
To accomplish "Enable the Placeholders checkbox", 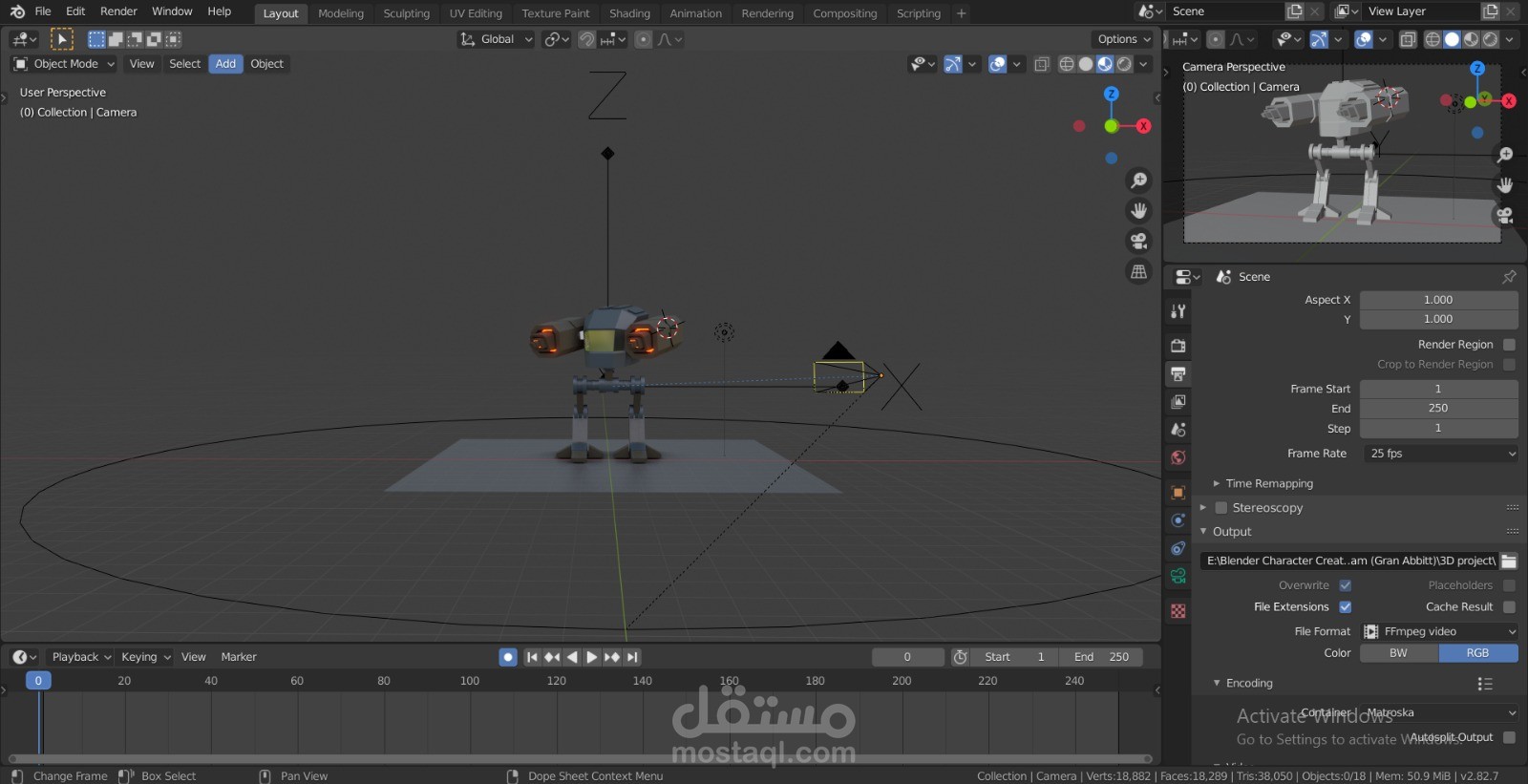I will pyautogui.click(x=1509, y=585).
